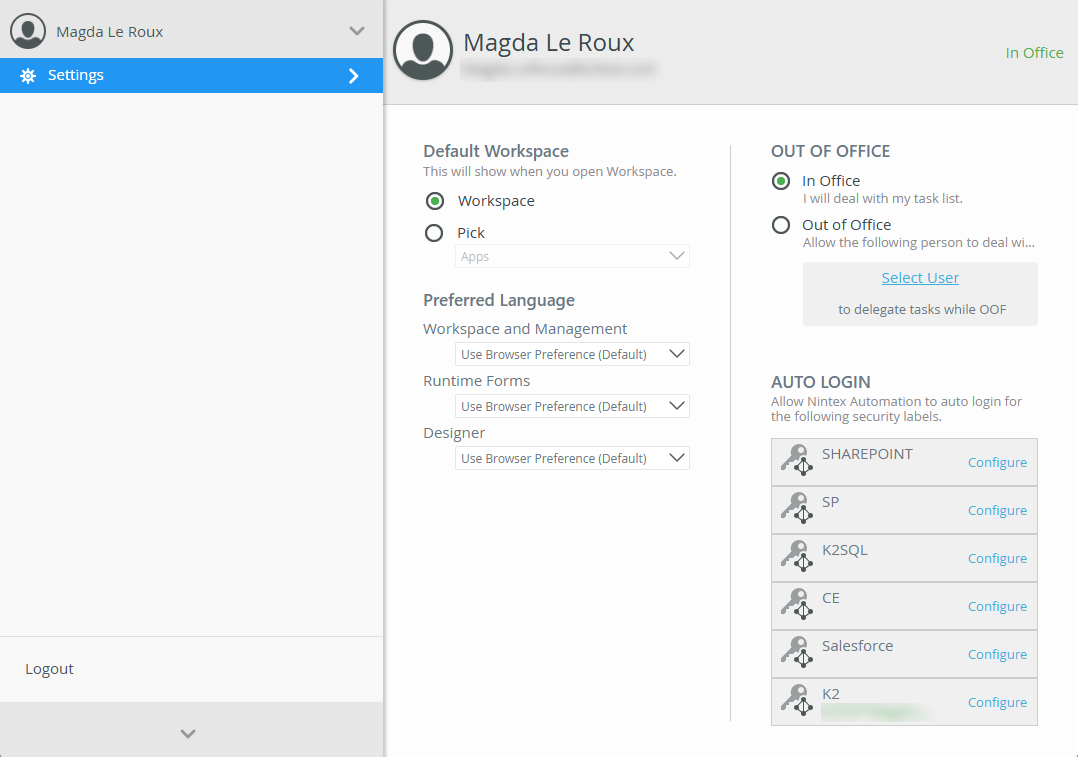
Task: Click the large profile avatar in header
Action: point(423,50)
